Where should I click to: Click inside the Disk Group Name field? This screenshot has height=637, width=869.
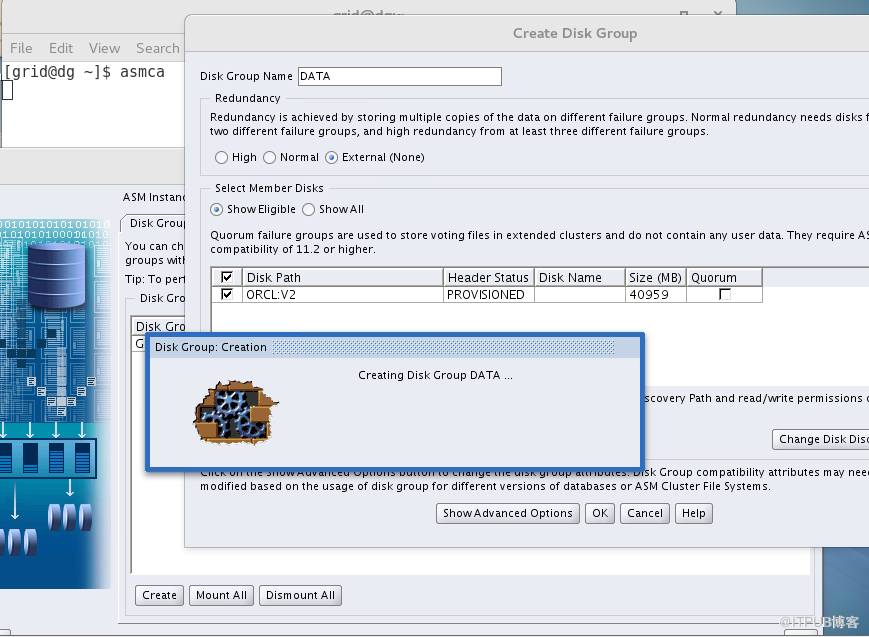click(399, 76)
